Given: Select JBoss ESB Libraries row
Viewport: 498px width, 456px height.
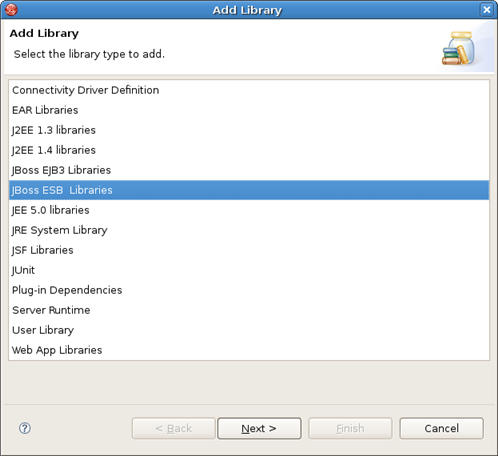Looking at the screenshot, I should click(x=249, y=190).
